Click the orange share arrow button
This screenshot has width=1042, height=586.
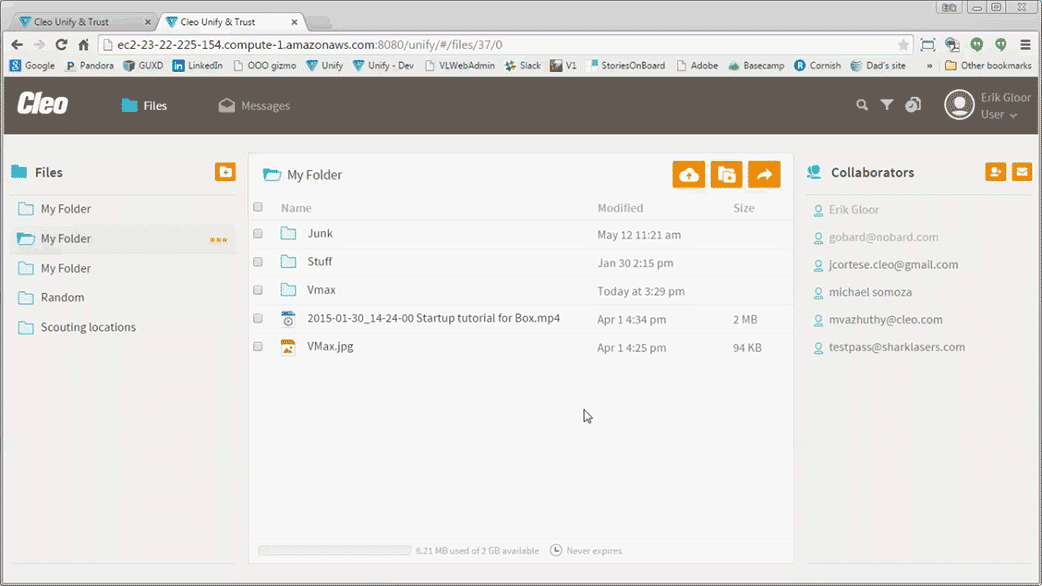764,175
